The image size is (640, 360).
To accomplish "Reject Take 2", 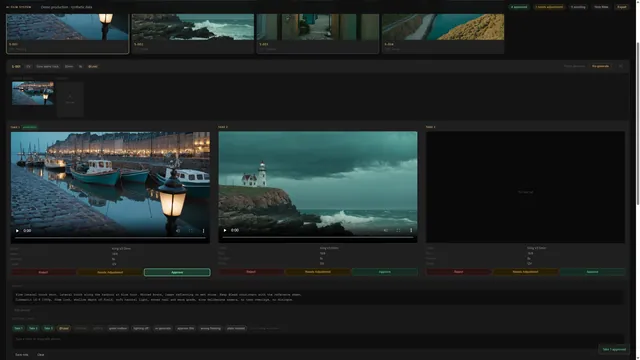I will (x=251, y=272).
